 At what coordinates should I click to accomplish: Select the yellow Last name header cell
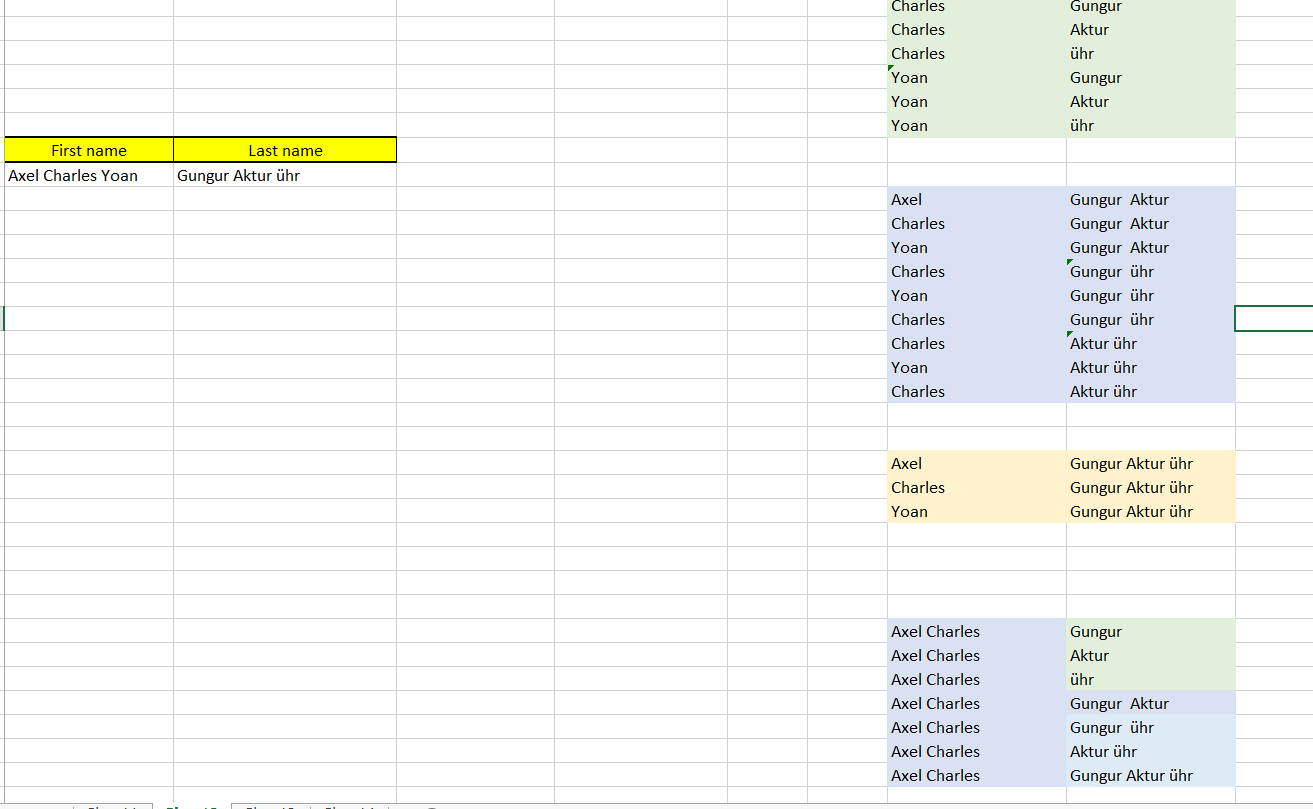coord(285,150)
